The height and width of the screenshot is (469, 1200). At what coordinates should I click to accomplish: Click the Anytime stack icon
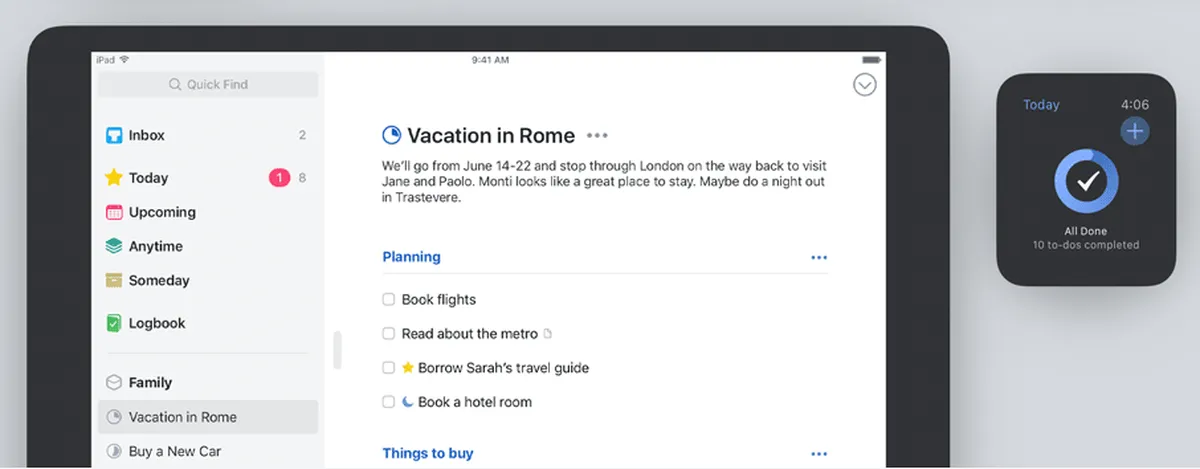tap(114, 246)
